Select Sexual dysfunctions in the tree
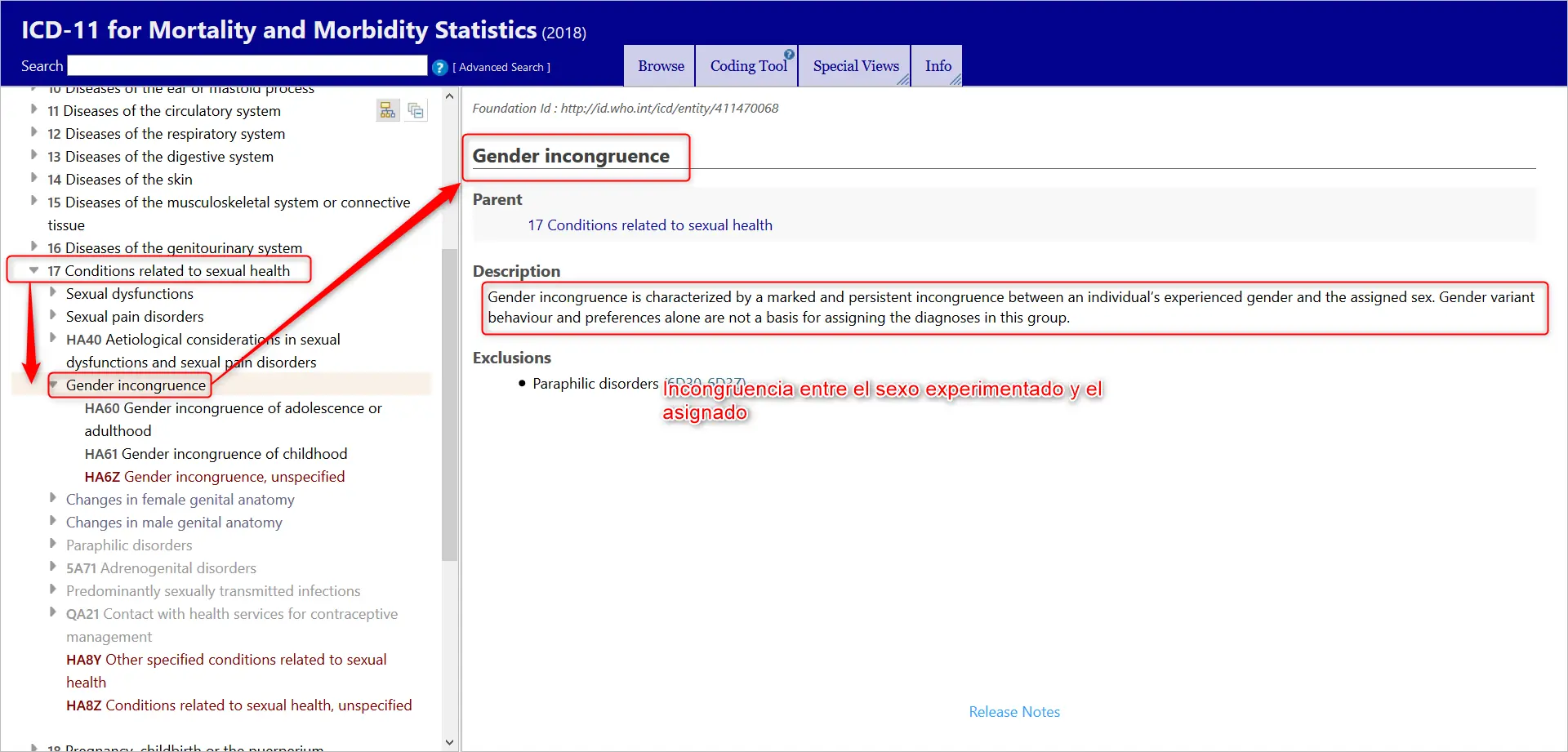This screenshot has width=1568, height=752. 130,294
